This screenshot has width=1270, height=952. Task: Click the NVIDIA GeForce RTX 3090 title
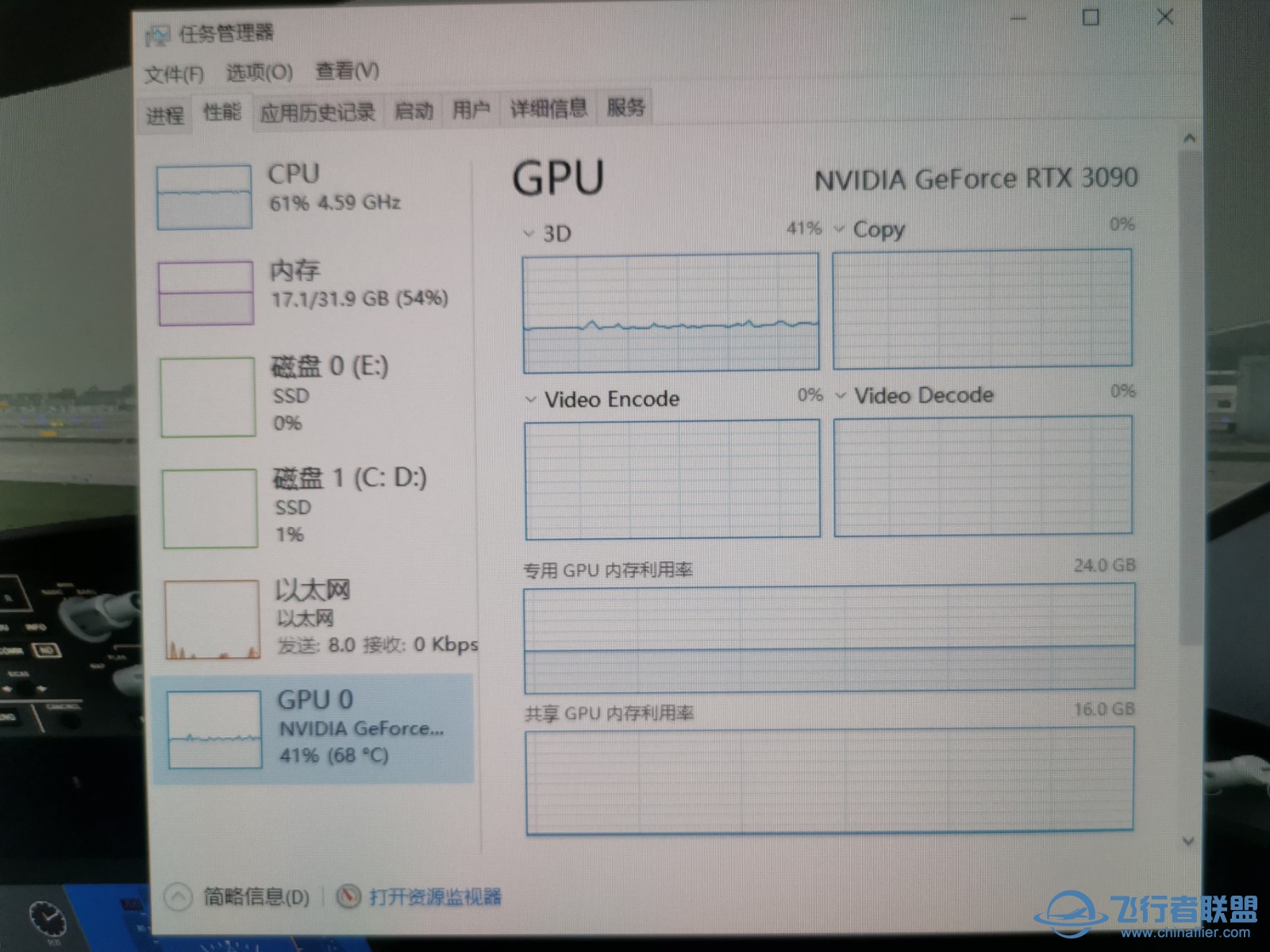[x=976, y=178]
